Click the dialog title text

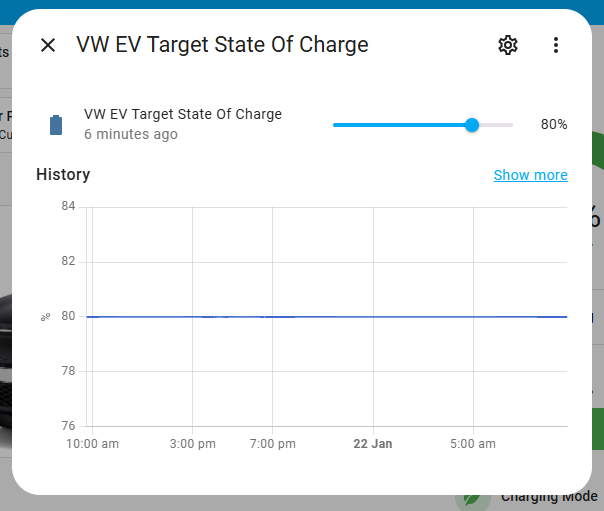[222, 45]
